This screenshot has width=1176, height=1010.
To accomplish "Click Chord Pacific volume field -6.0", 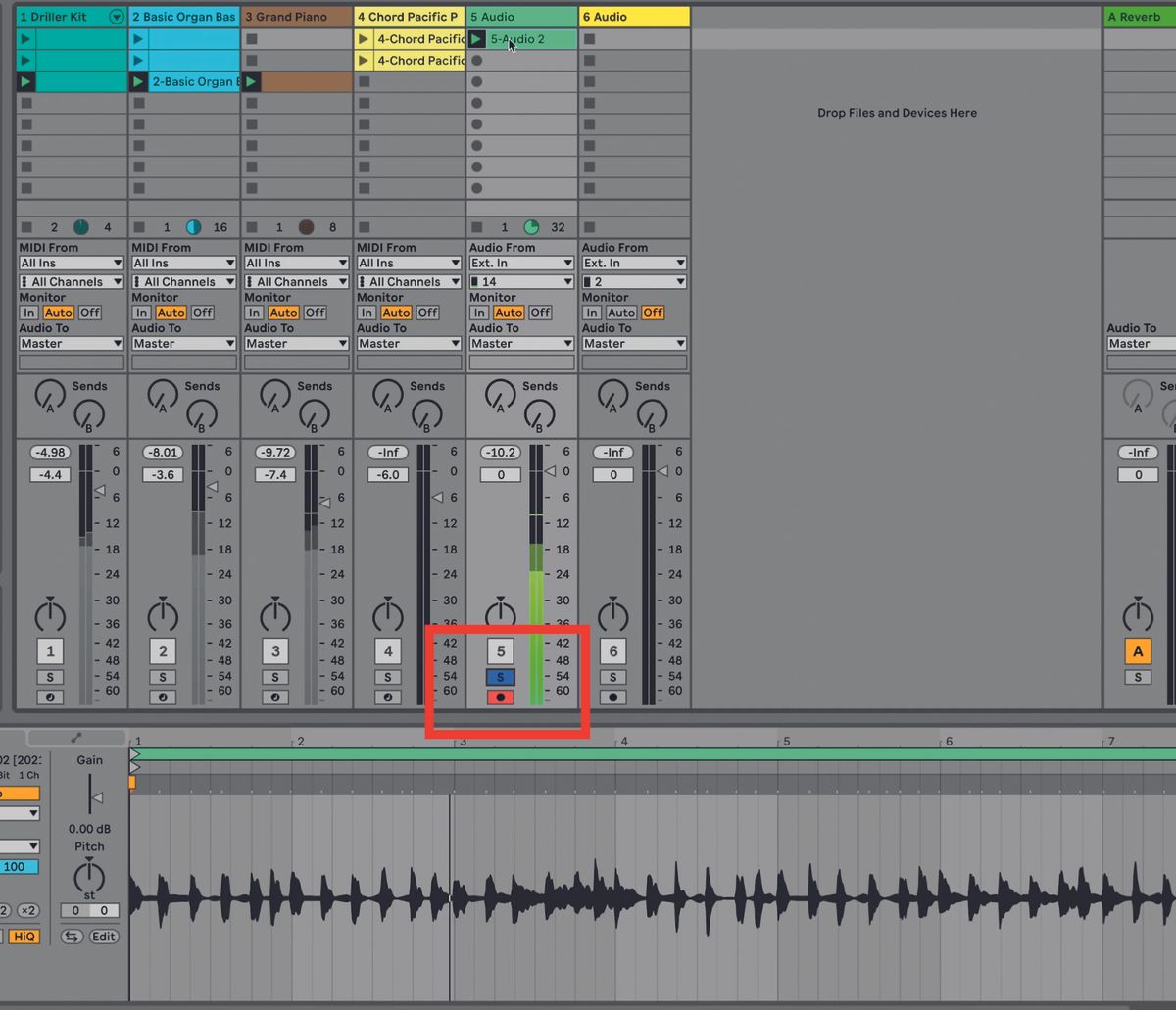I will [x=388, y=475].
